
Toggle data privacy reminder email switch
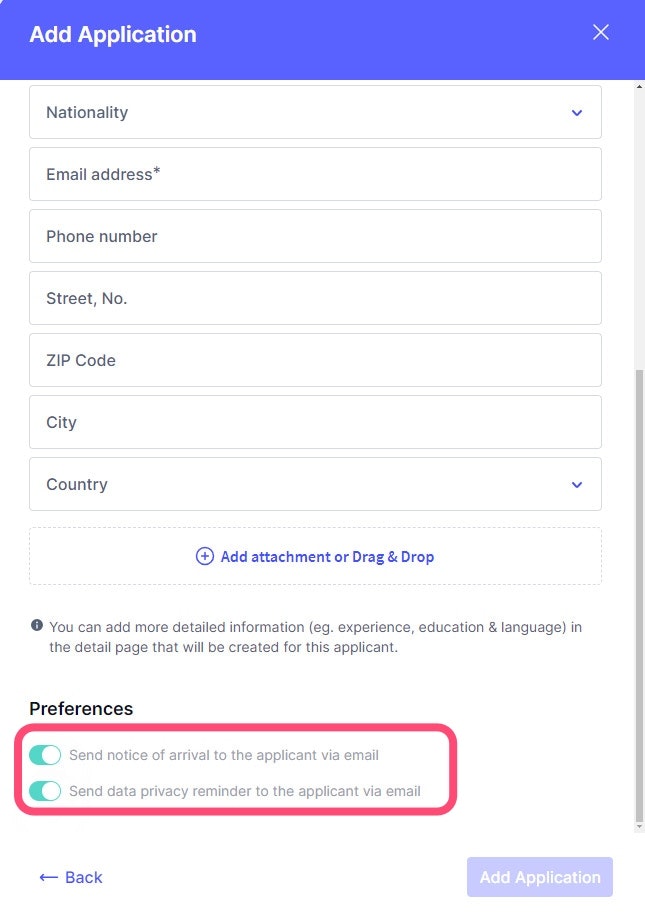pos(45,791)
